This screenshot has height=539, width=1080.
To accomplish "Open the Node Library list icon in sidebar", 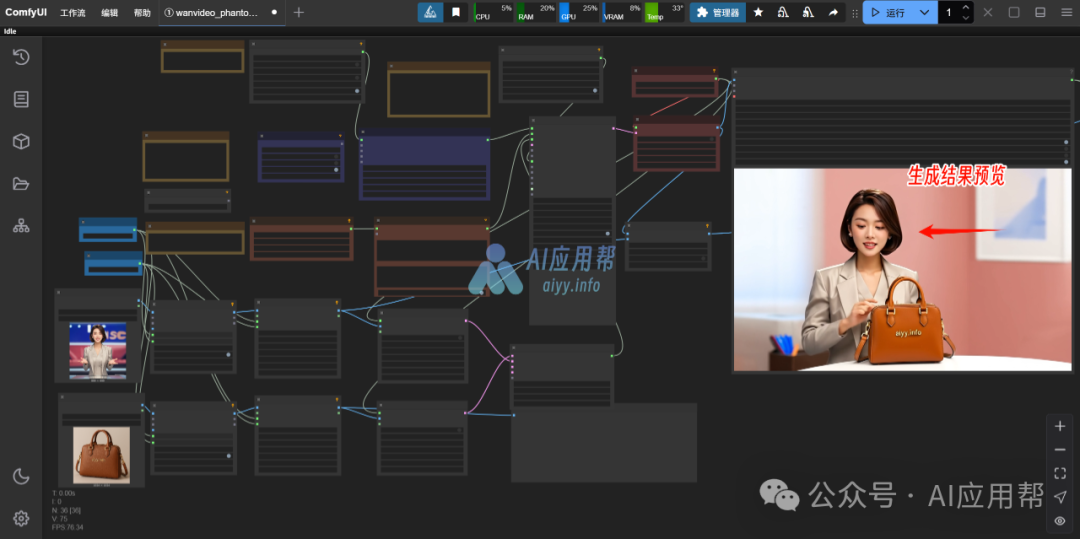I will pyautogui.click(x=21, y=99).
